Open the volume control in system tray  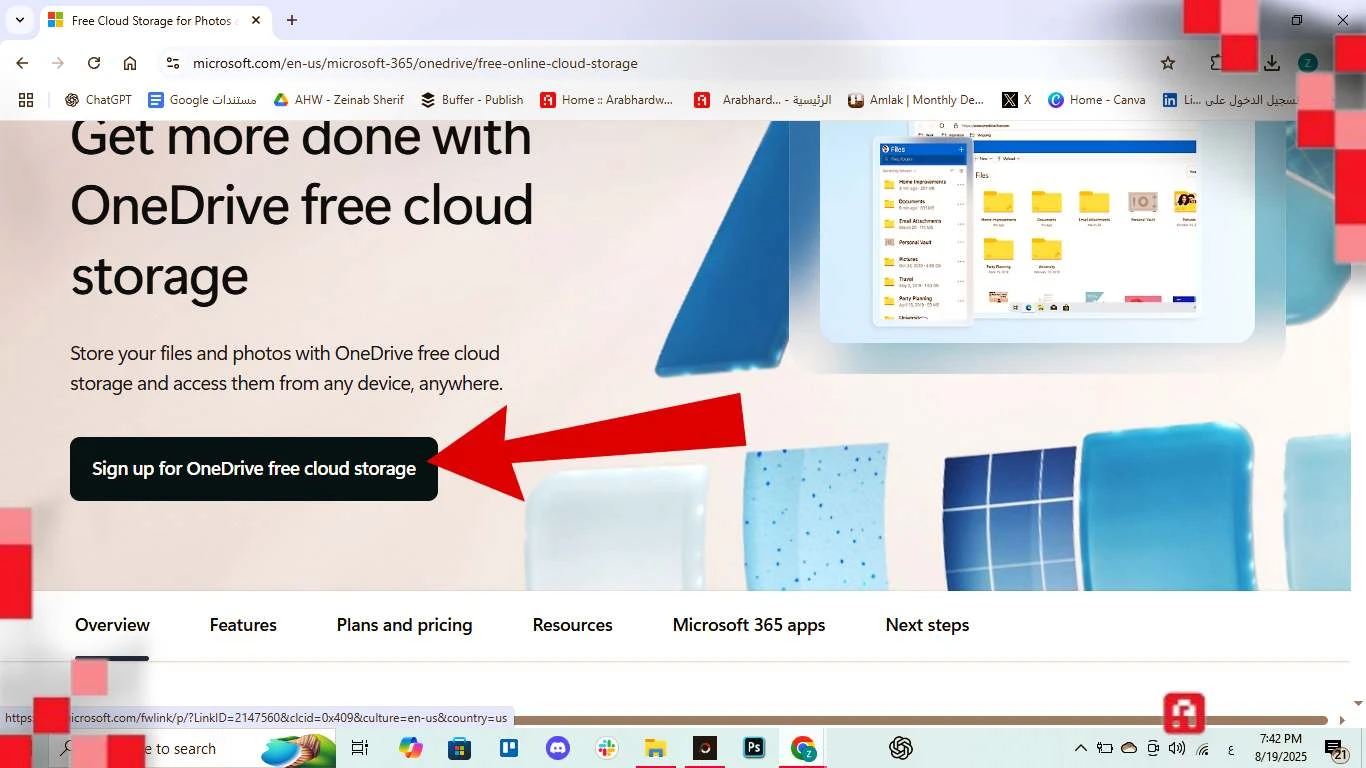point(1177,748)
